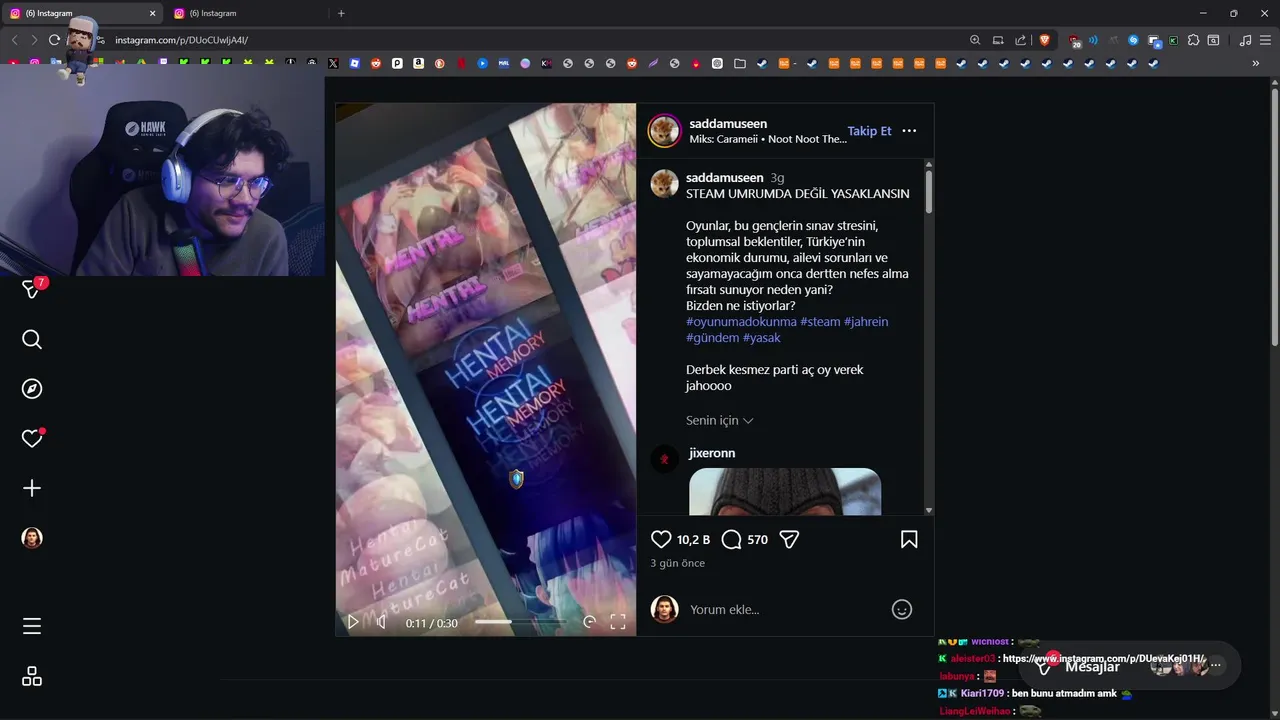Open the extensions puzzle piece icon
The height and width of the screenshot is (720, 1280).
1193,40
